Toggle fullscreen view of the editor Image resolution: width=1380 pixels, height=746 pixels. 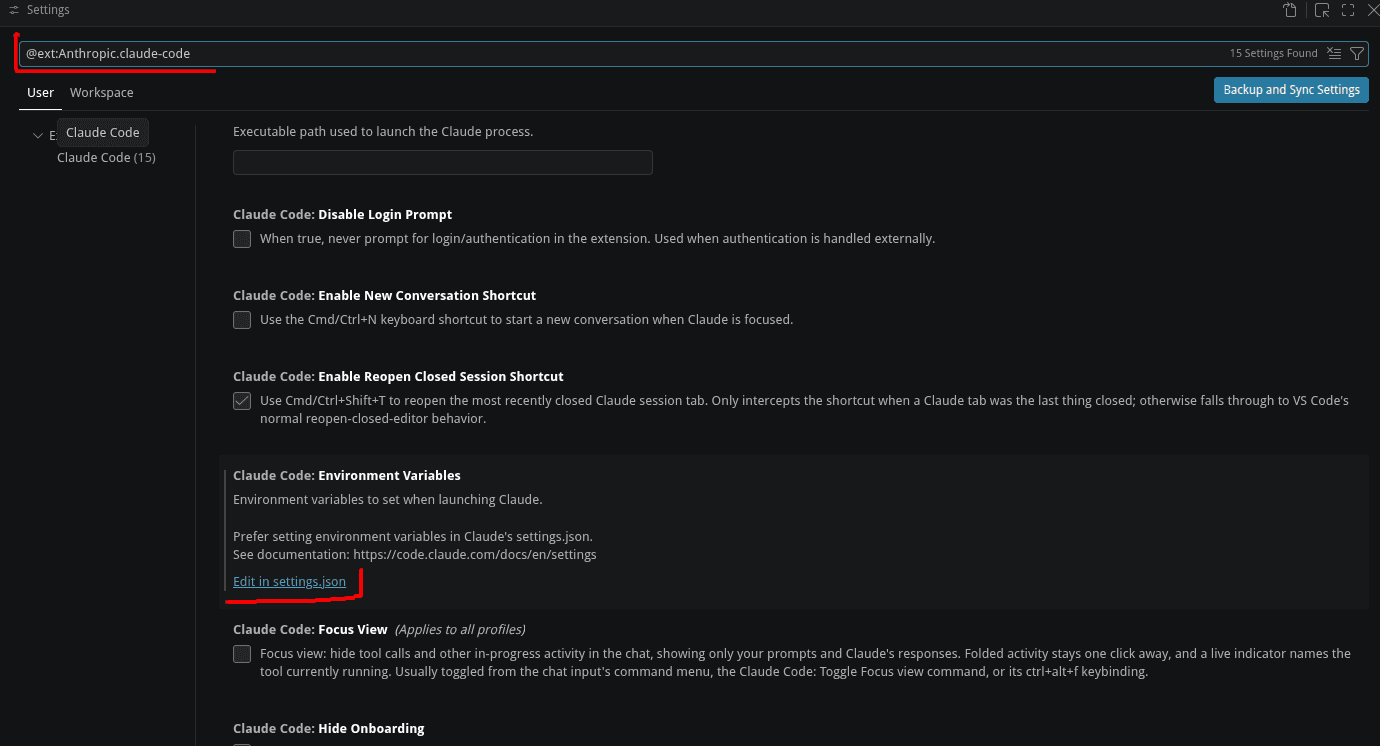pyautogui.click(x=1348, y=10)
